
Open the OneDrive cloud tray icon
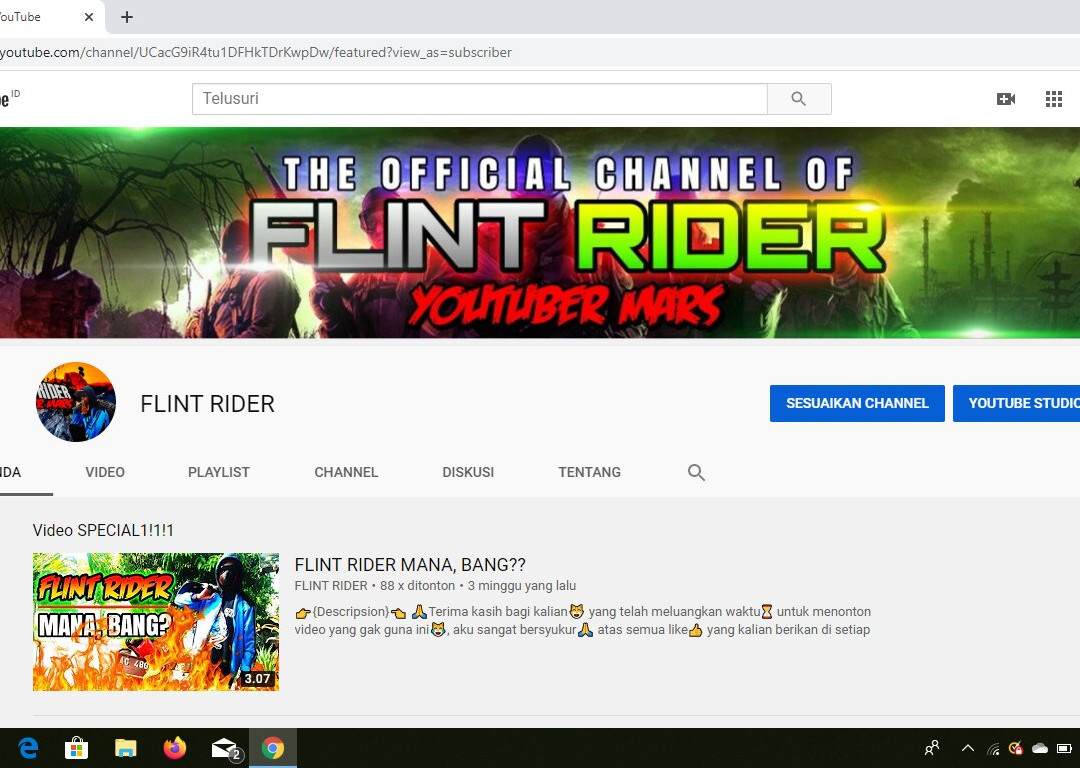pyautogui.click(x=1040, y=748)
